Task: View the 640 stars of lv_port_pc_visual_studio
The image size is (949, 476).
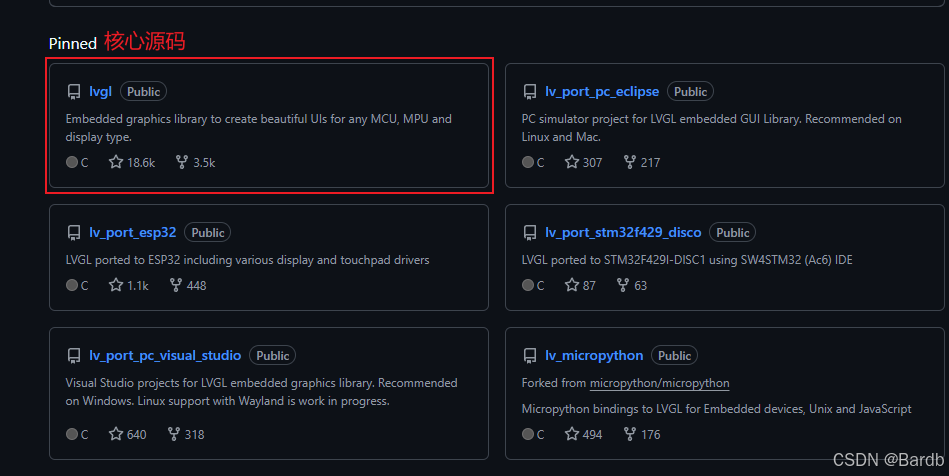Action: [128, 434]
